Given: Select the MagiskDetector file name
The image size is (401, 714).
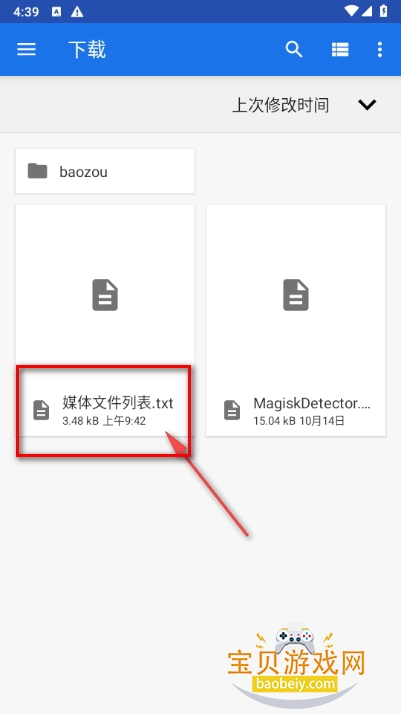Looking at the screenshot, I should coord(312,403).
